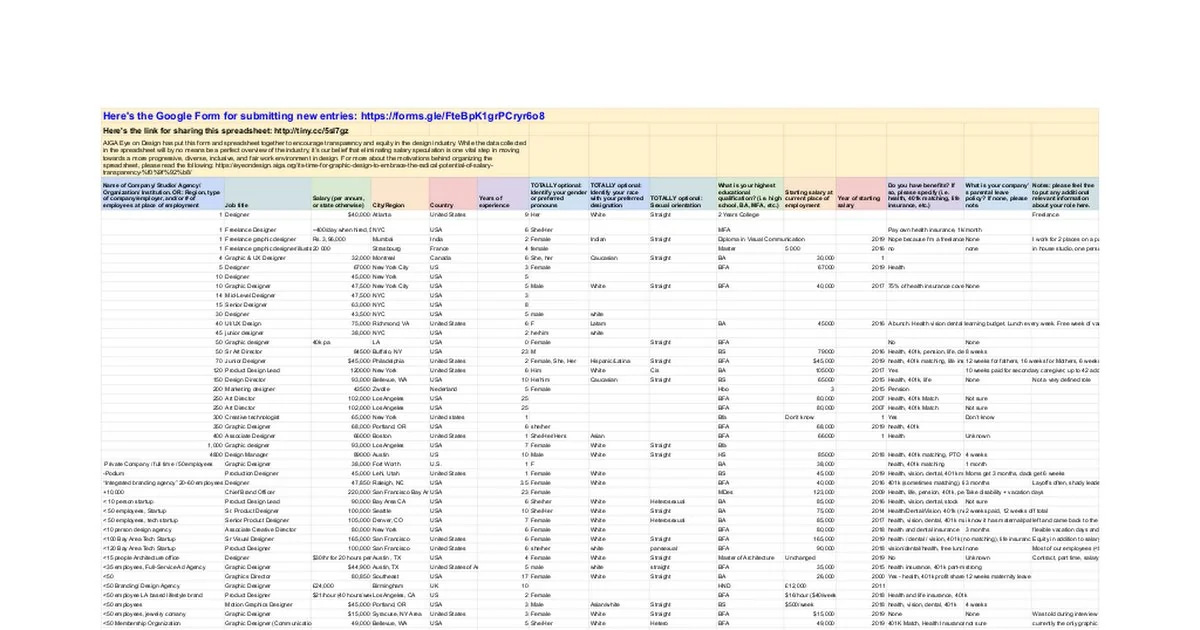Click the 'Years of experience' column header
Viewport: 1200px width, 630px height.
[x=503, y=195]
